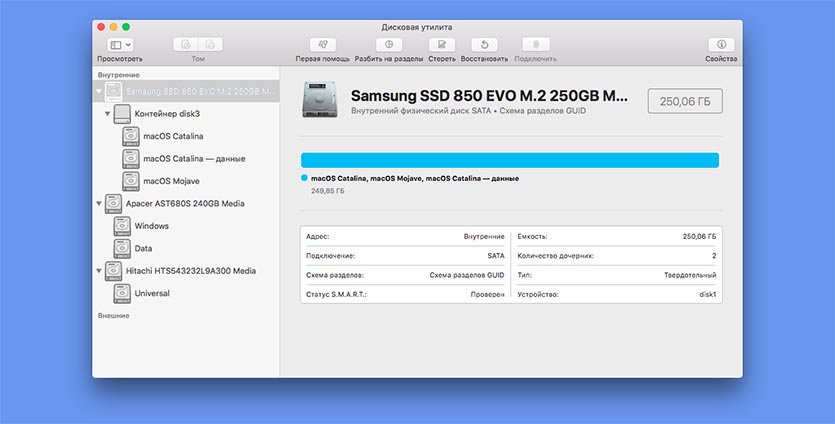
Task: Select the macOS Catalina volume row
Action: [185, 136]
